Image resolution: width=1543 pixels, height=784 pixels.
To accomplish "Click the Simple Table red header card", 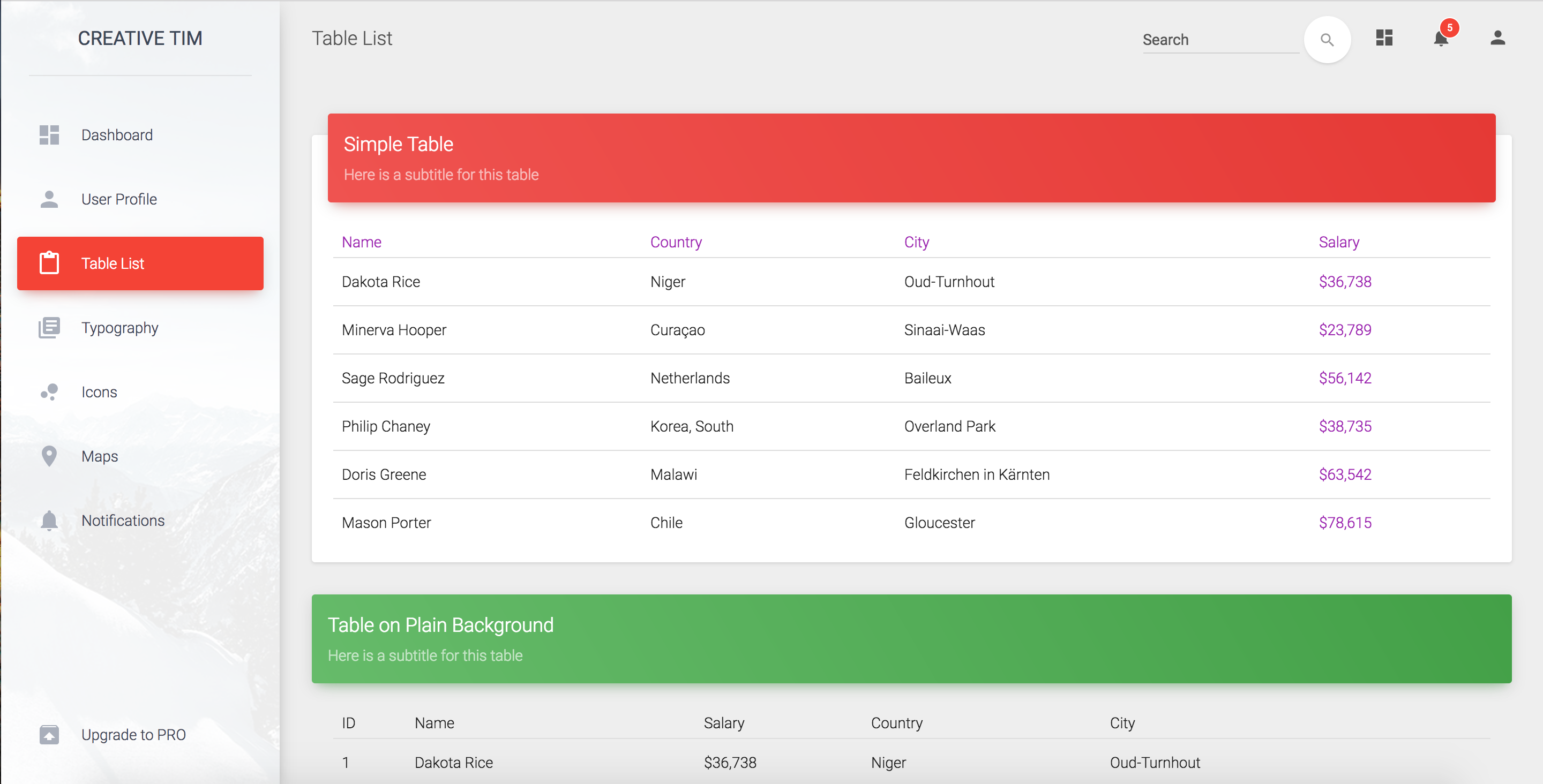I will coord(910,158).
